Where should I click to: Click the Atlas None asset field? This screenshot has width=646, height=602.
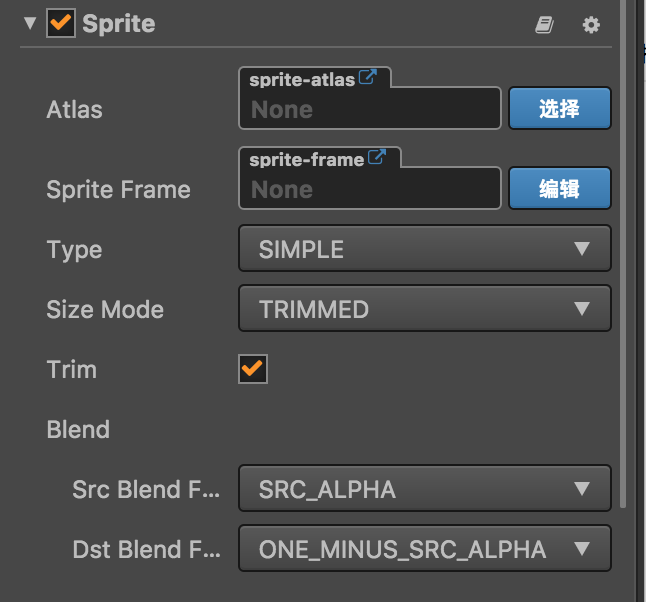pyautogui.click(x=369, y=109)
